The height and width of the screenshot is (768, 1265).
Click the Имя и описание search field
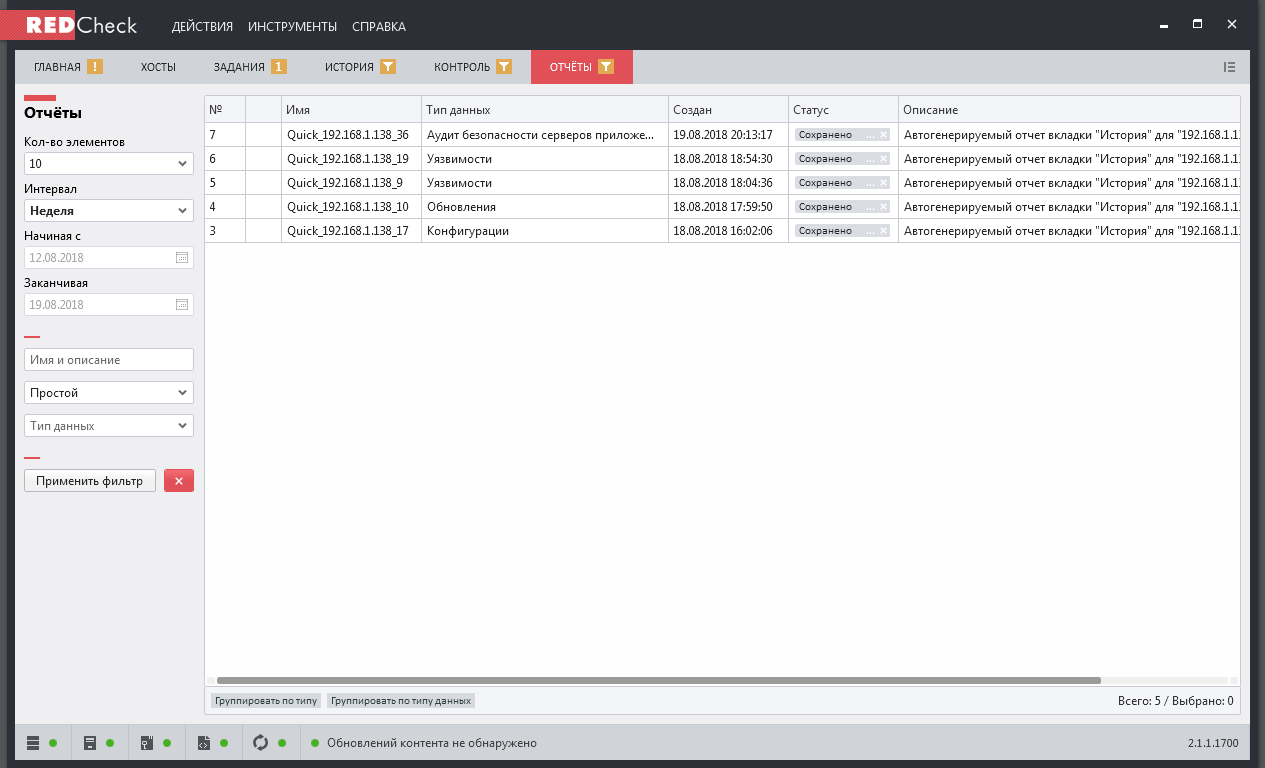click(x=109, y=360)
